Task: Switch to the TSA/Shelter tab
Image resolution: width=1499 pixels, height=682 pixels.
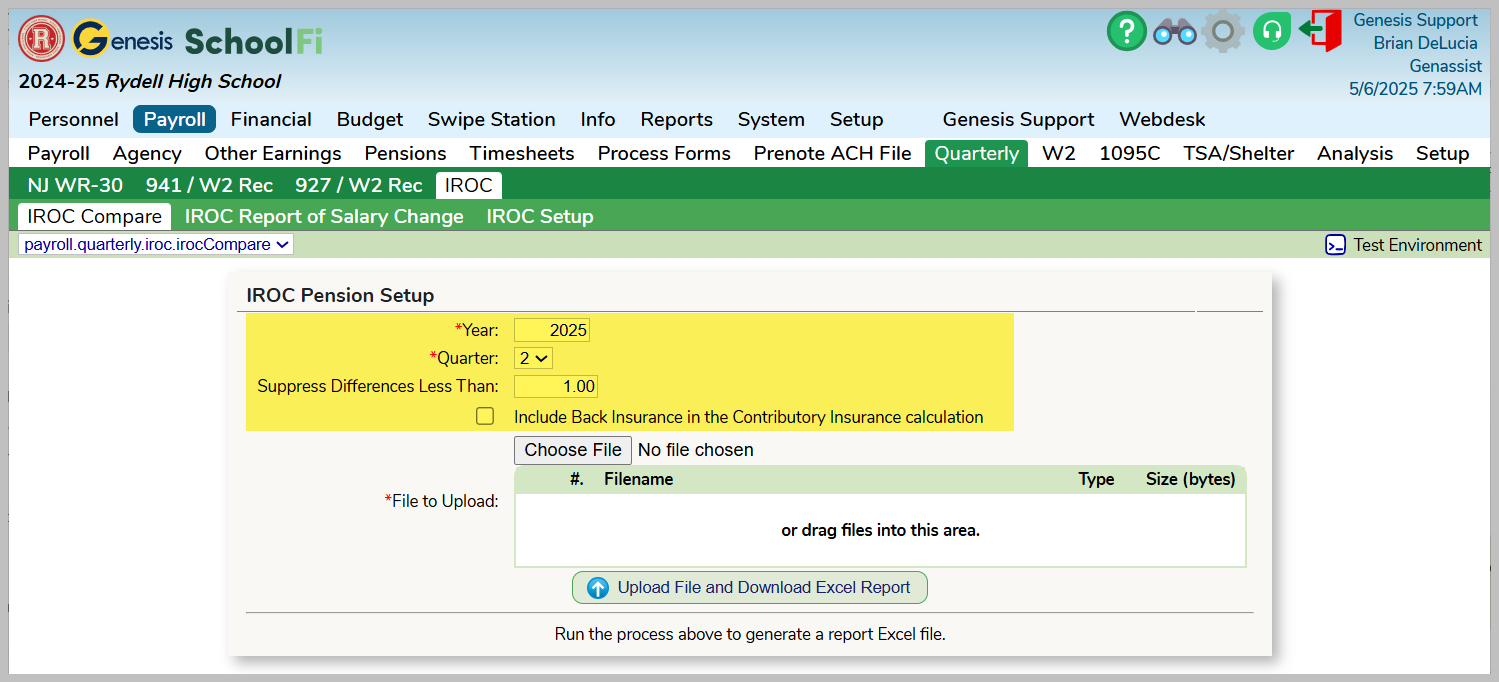Action: (1239, 153)
